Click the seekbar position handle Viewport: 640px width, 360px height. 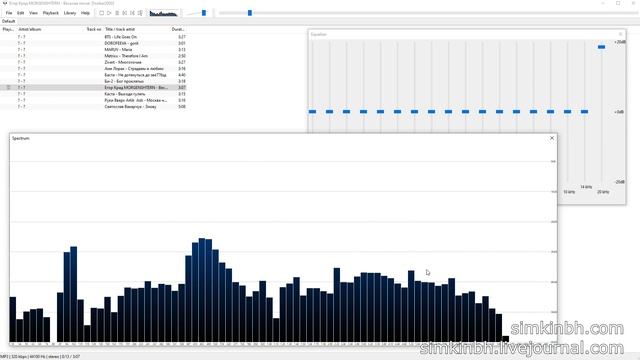[250, 13]
